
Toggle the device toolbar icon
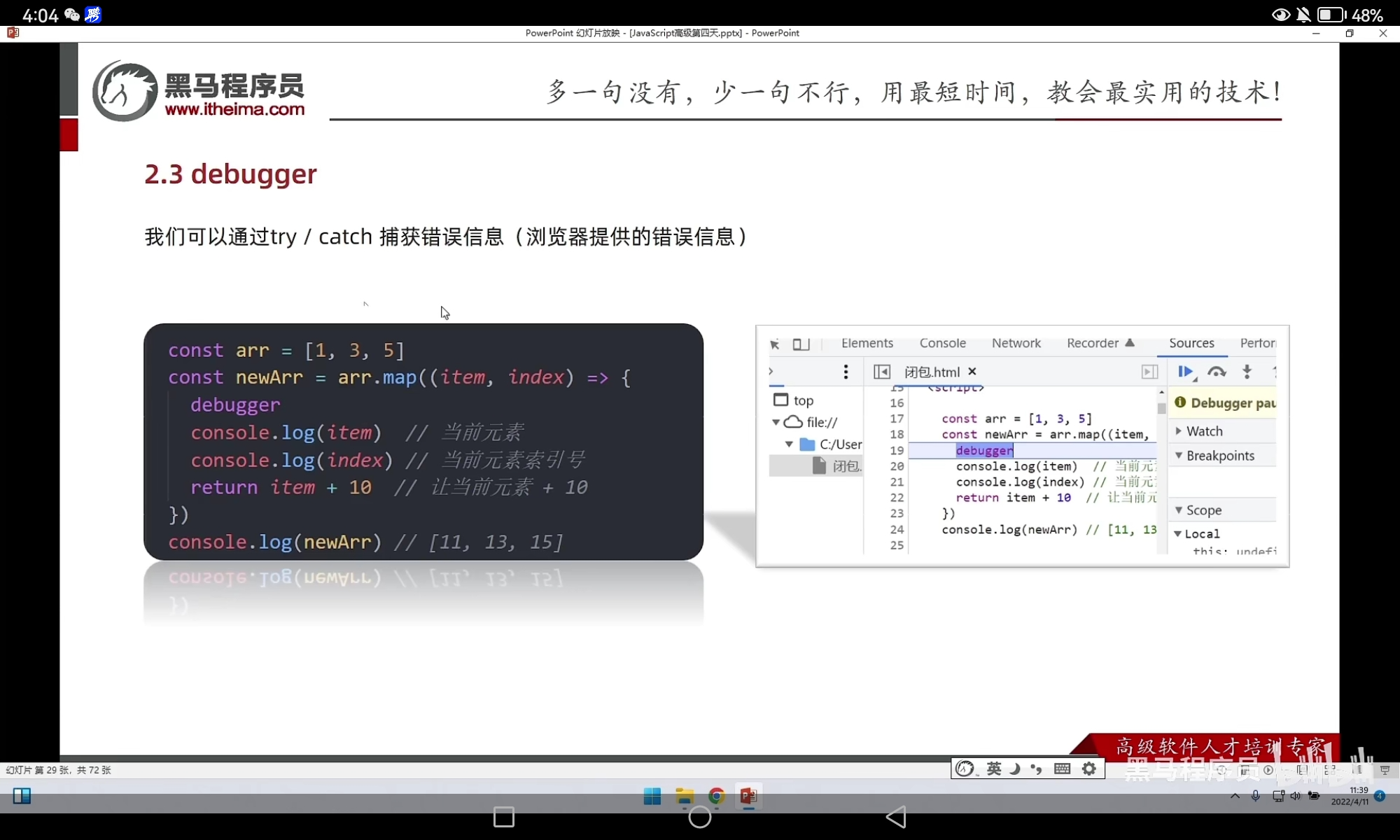tap(801, 344)
